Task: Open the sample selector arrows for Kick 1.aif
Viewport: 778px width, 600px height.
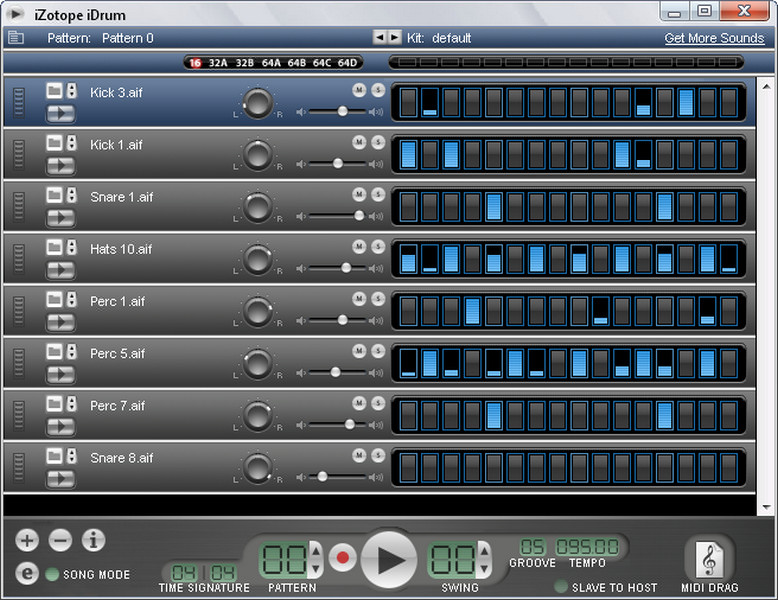Action: click(71, 144)
